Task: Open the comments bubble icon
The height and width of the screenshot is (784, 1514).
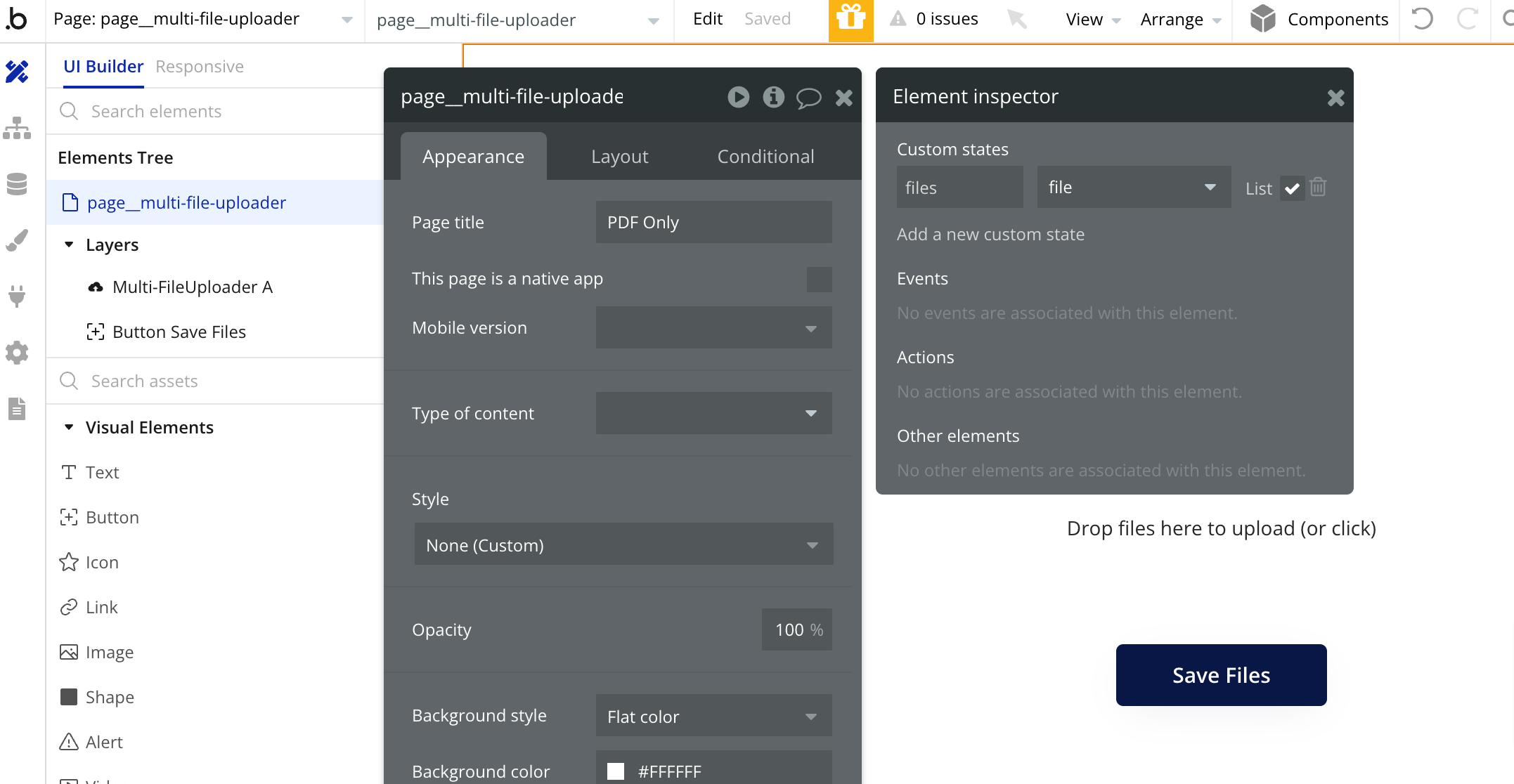Action: [808, 98]
